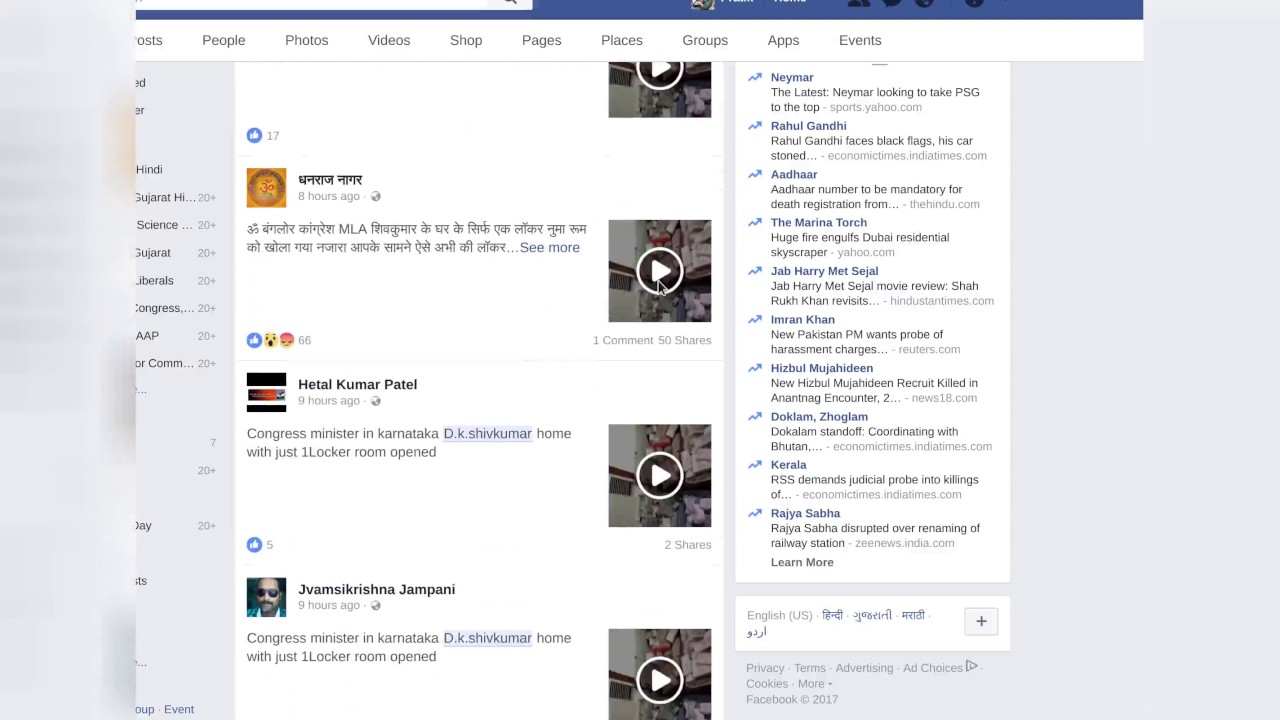The height and width of the screenshot is (720, 1280).
Task: Click the like icon with 5 reactions
Action: coord(254,545)
